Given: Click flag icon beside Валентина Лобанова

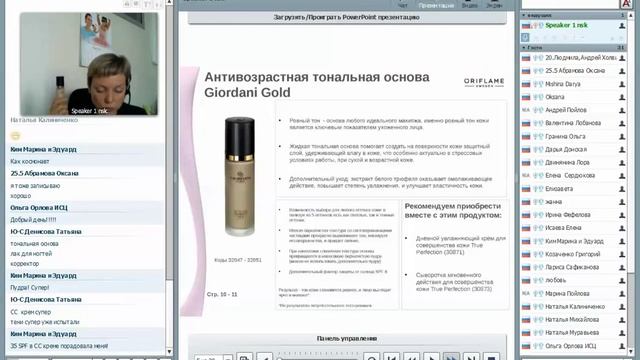Looking at the screenshot, I should click(526, 123).
